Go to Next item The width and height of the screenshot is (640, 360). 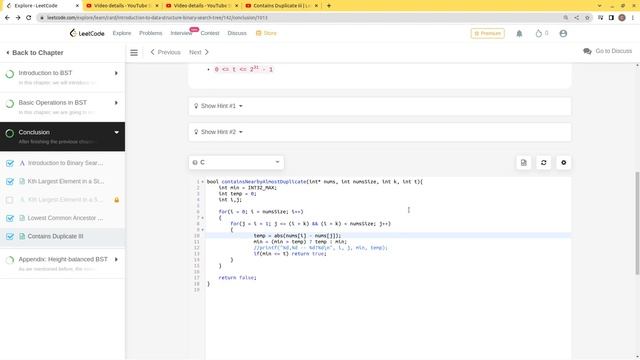click(199, 52)
